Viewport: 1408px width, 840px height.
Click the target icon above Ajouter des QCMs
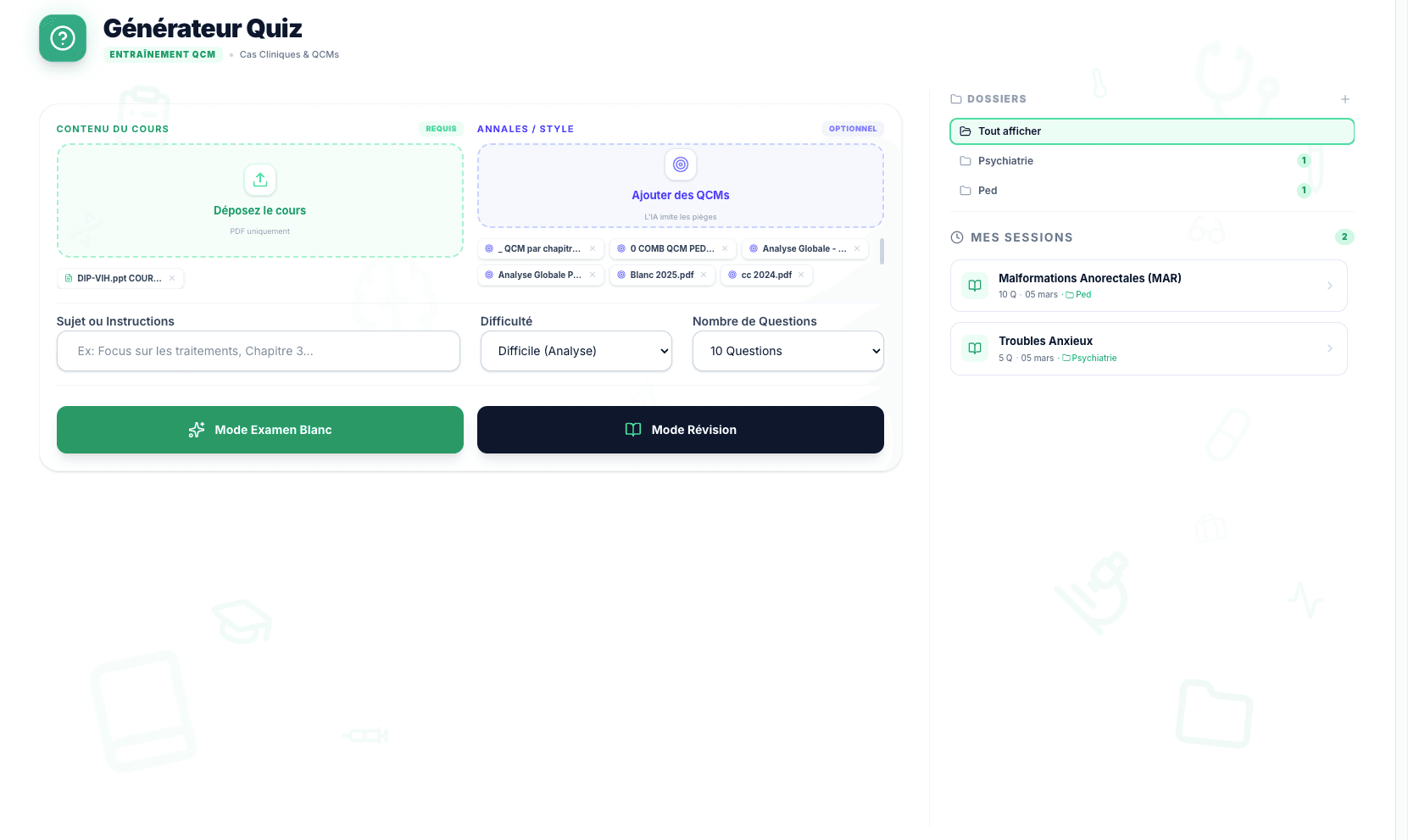click(x=680, y=164)
